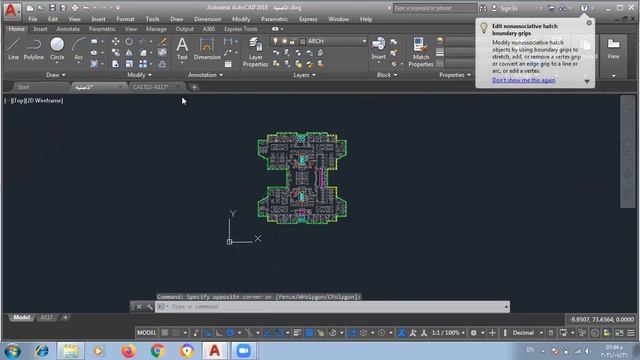Open the Customization menu in status bar
Image resolution: width=640 pixels, height=360 pixels.
631,333
